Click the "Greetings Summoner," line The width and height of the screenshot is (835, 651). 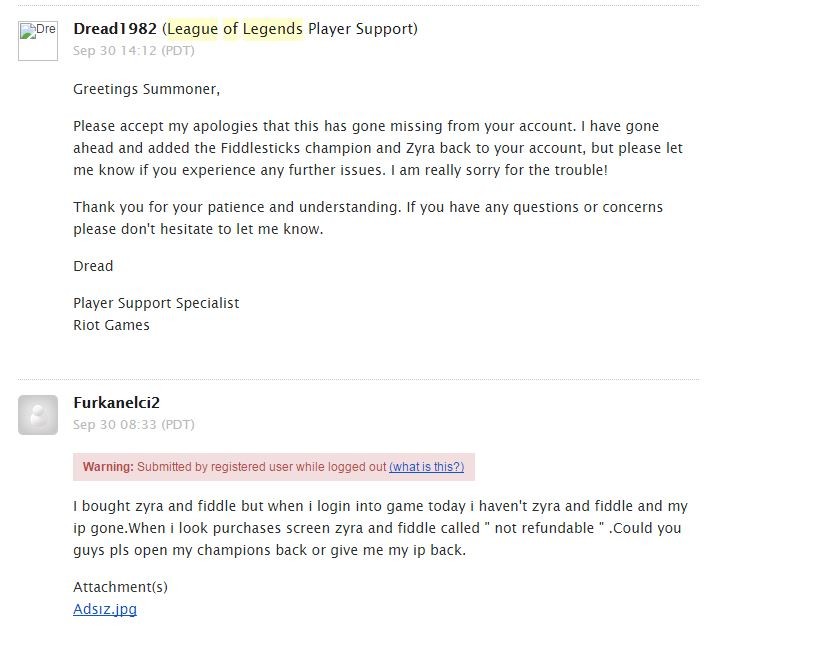146,89
